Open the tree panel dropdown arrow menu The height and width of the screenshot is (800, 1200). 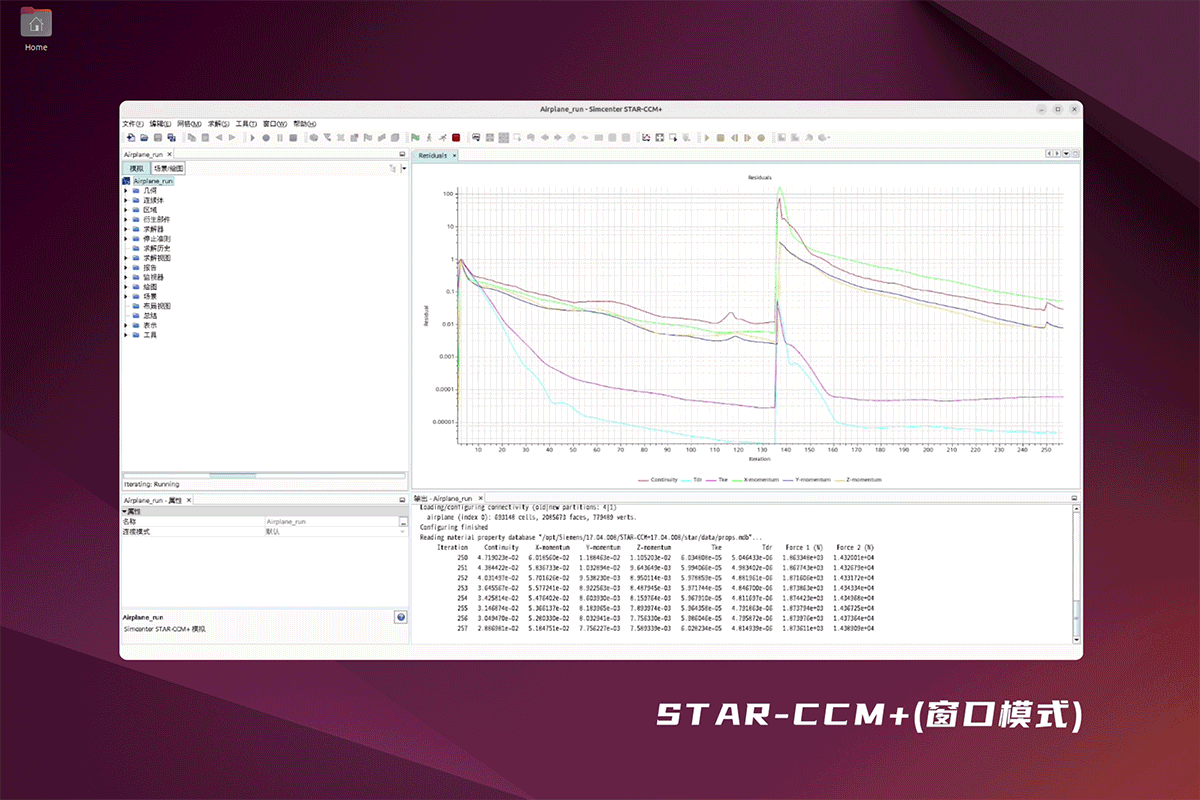(x=403, y=169)
